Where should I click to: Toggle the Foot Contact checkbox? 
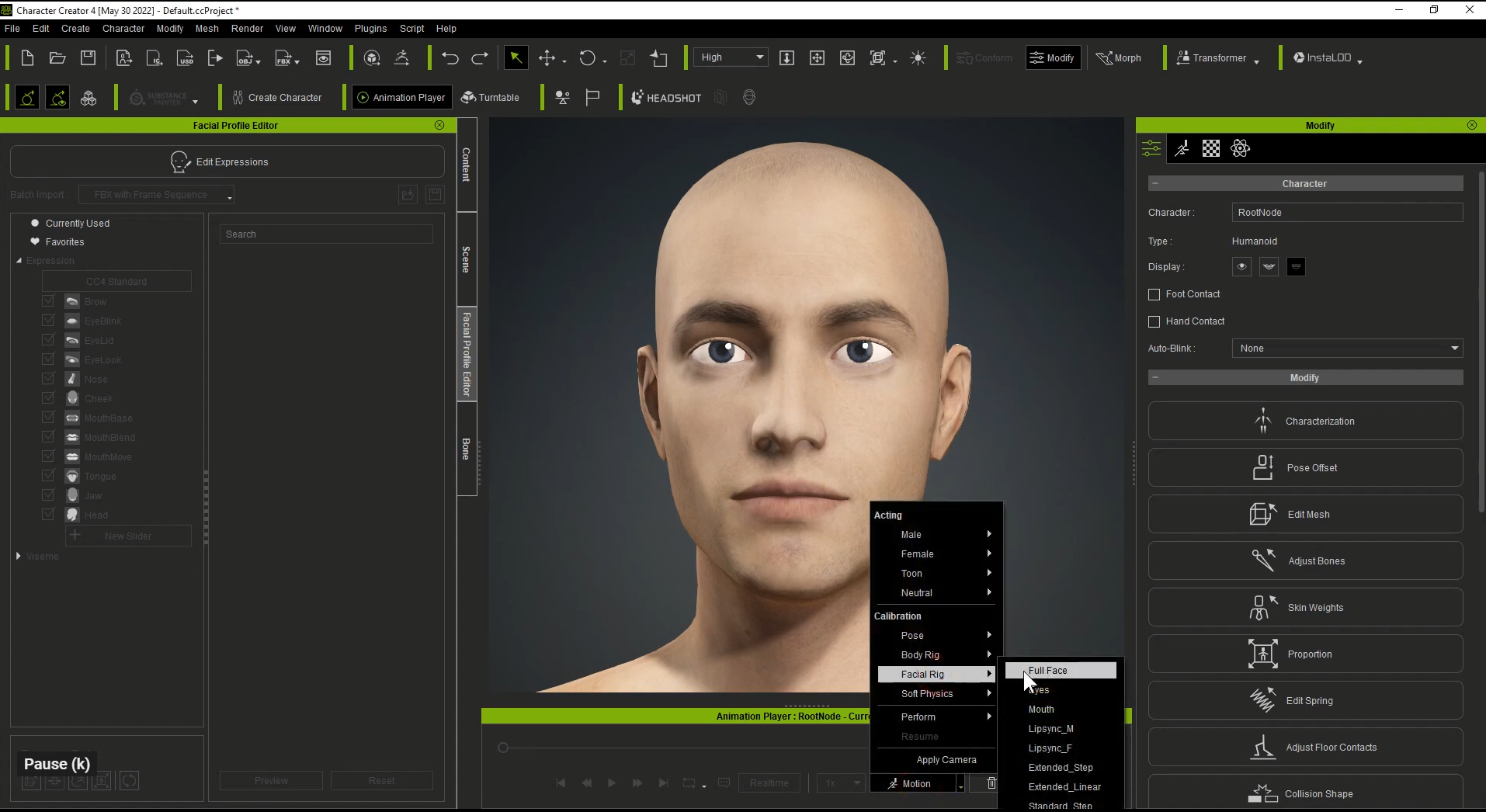[1154, 295]
